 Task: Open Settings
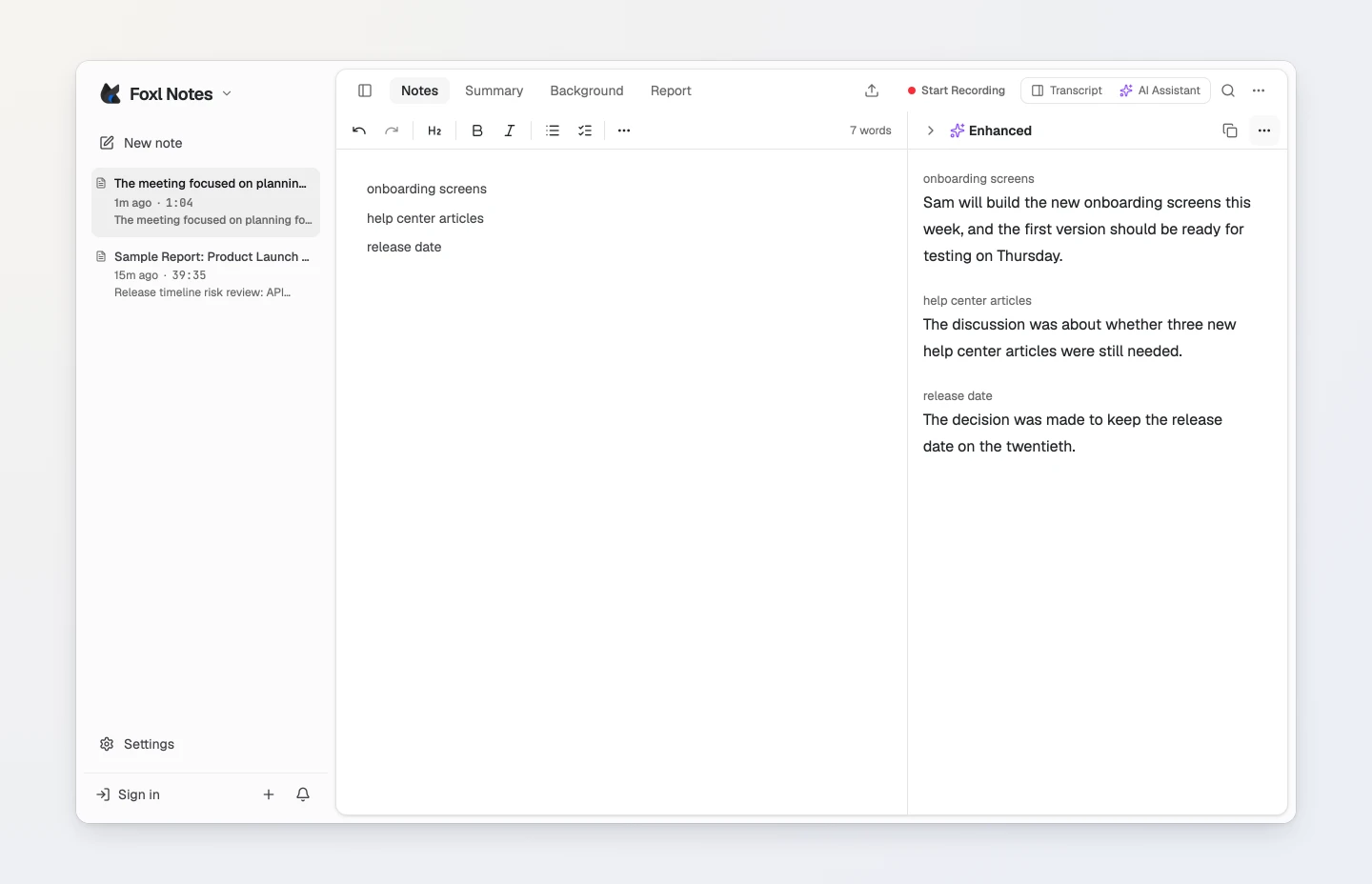[137, 744]
